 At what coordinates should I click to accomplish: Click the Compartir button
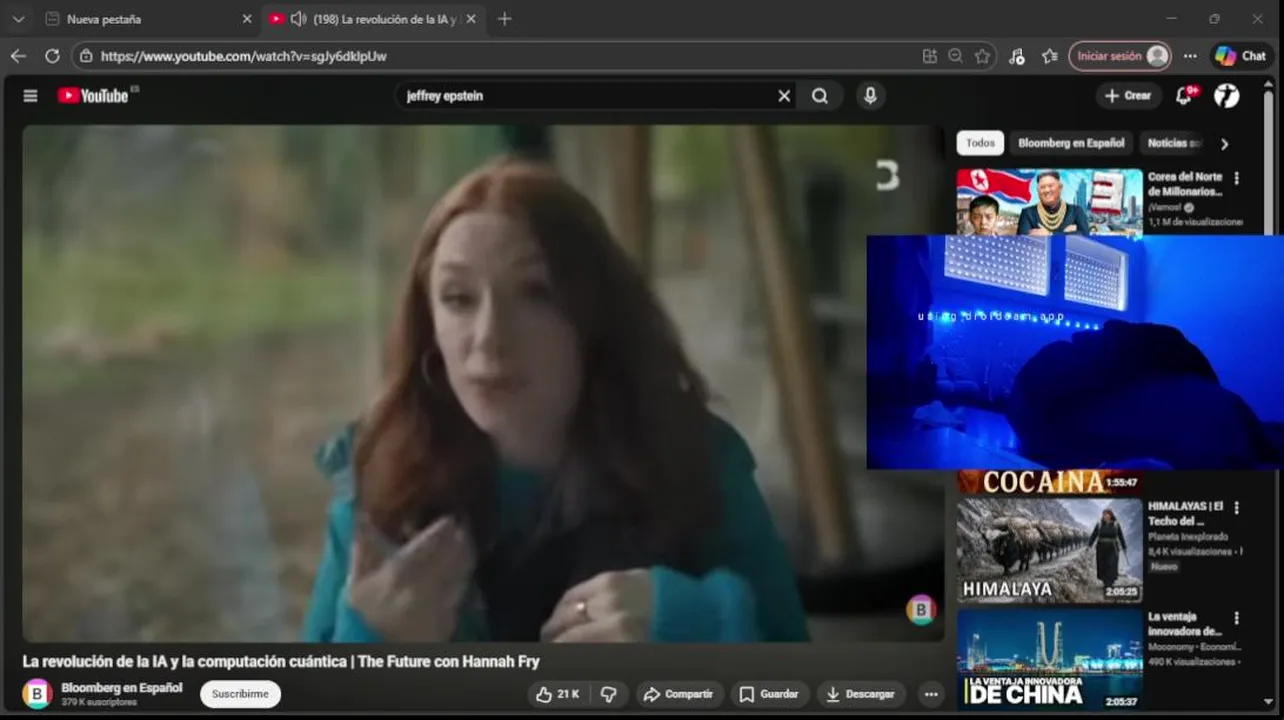click(x=678, y=694)
